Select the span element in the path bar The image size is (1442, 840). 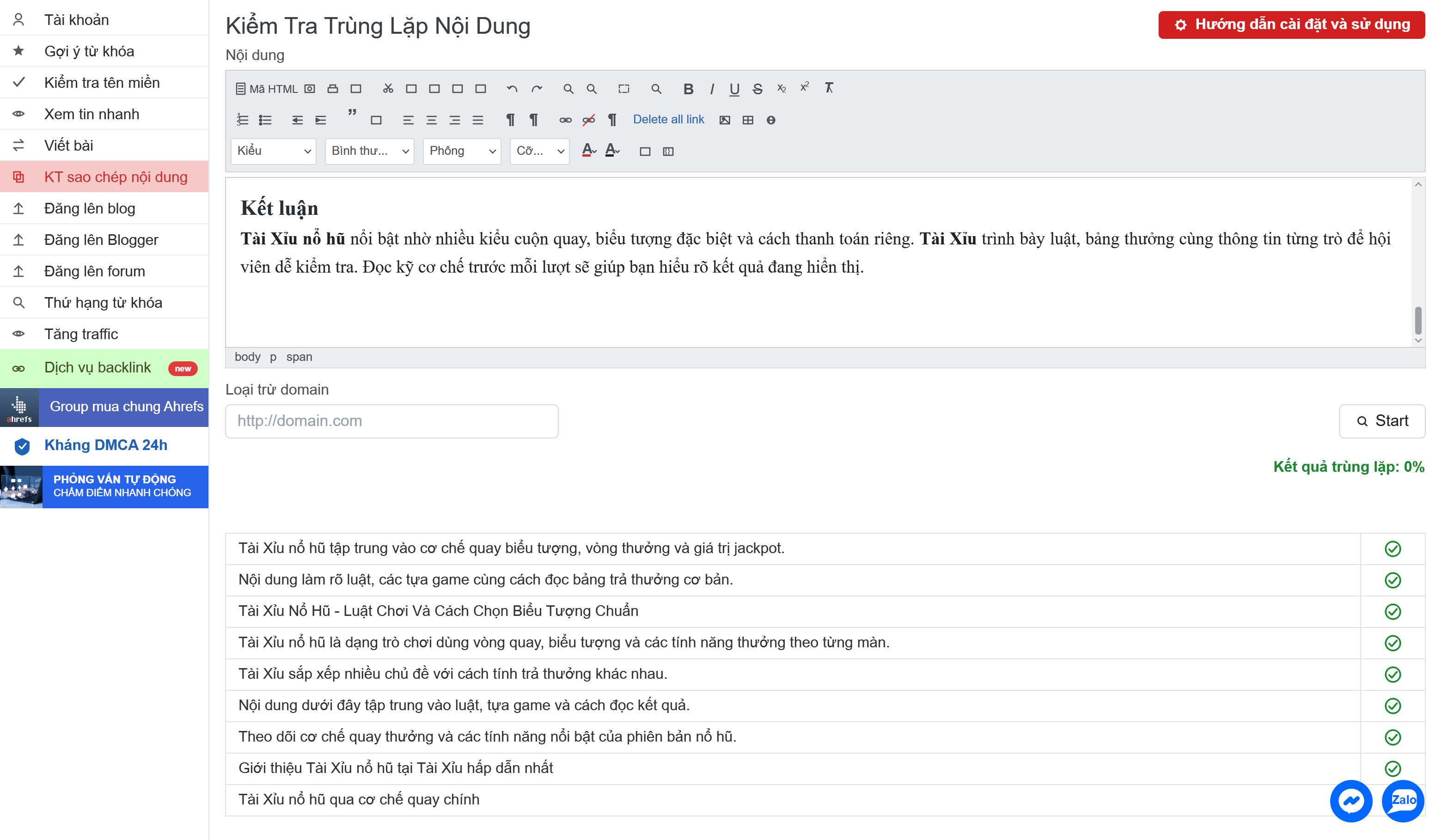[x=299, y=357]
